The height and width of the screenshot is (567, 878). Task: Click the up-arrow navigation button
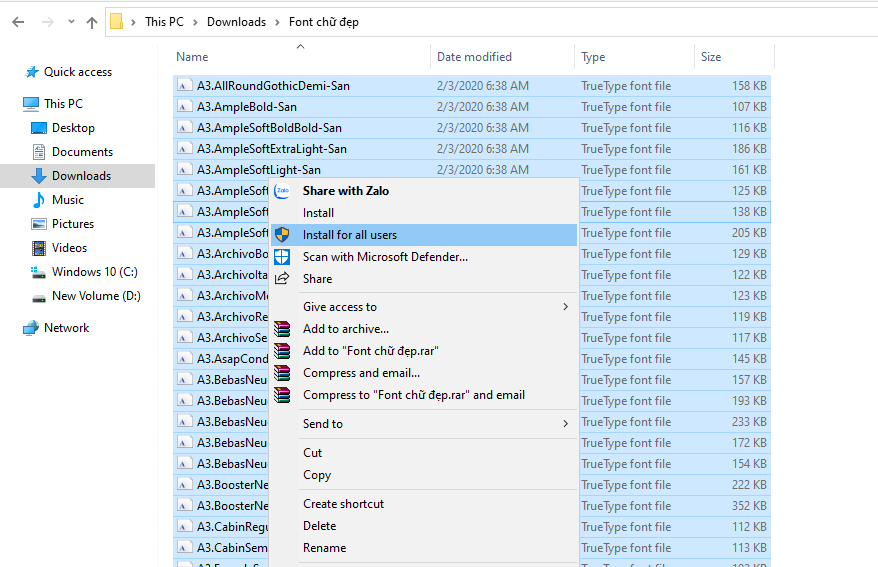[90, 22]
